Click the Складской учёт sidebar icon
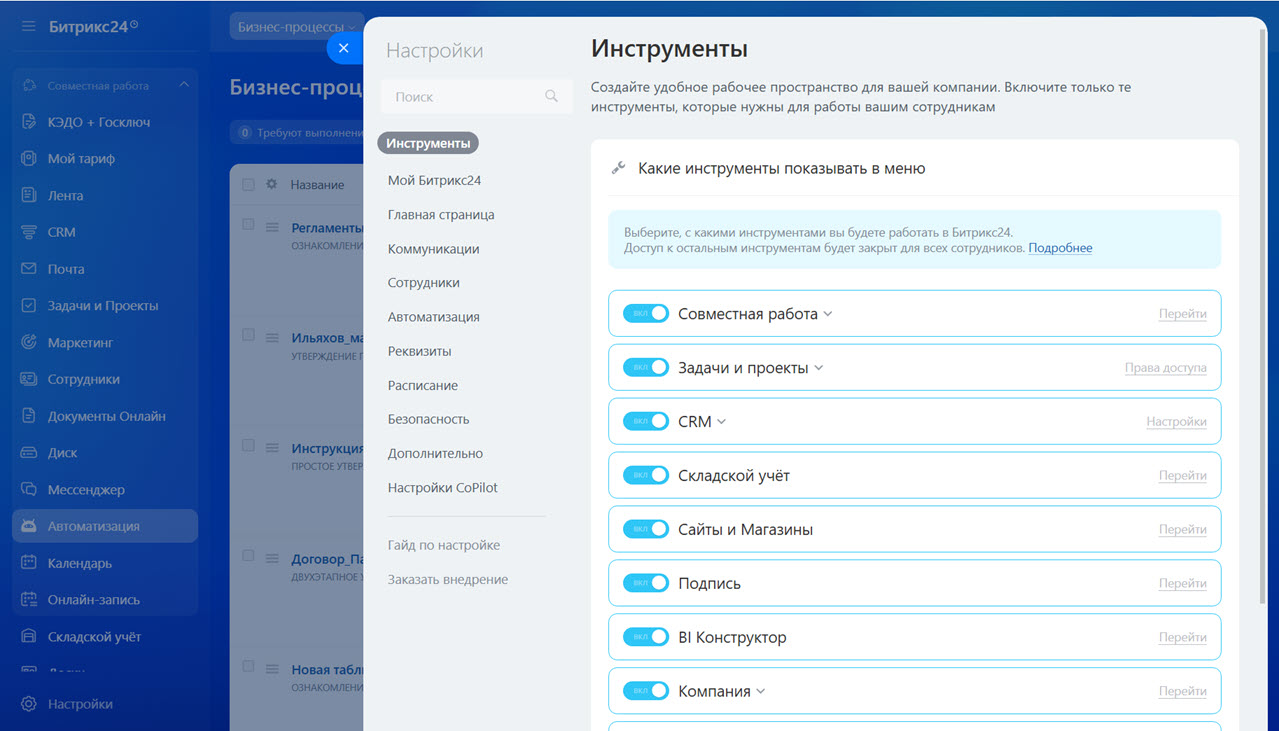The height and width of the screenshot is (731, 1279). pos(29,637)
